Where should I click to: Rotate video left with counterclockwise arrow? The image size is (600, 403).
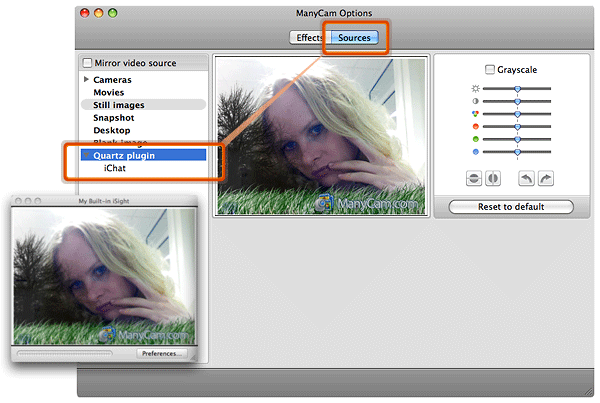click(527, 178)
